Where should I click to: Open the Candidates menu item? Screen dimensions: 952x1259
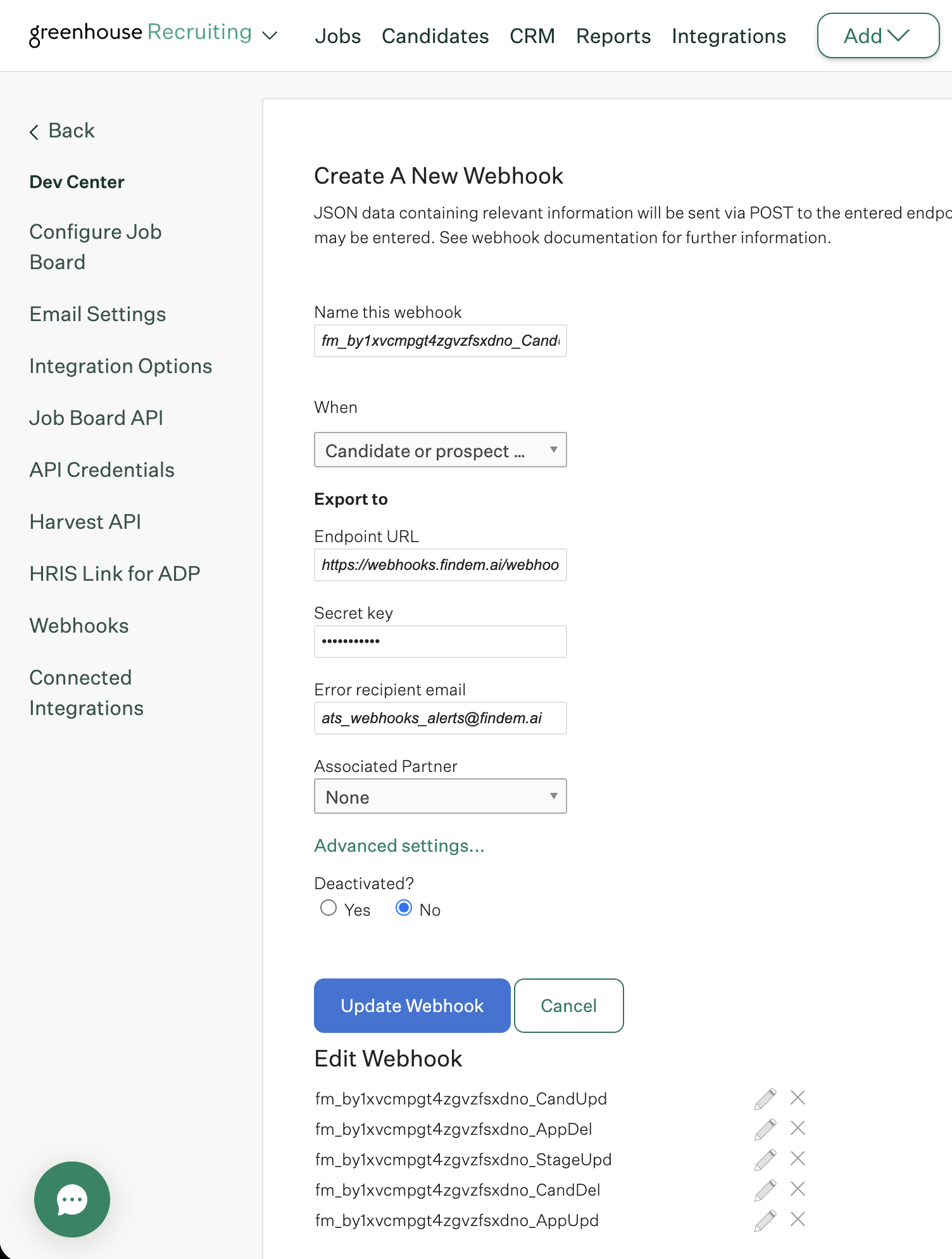pos(435,36)
